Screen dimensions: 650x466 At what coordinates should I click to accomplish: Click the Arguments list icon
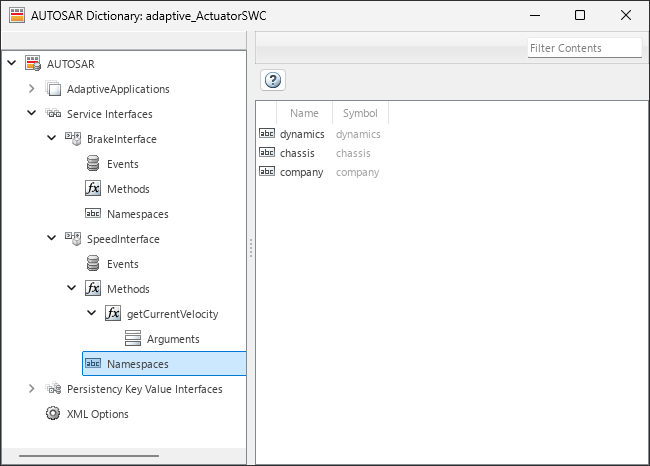coord(133,338)
